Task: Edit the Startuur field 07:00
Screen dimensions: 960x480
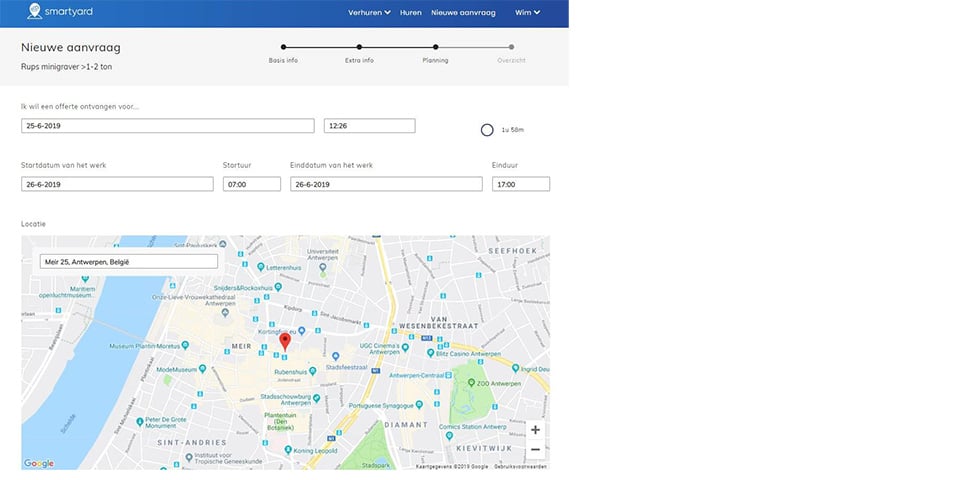Action: pyautogui.click(x=252, y=184)
